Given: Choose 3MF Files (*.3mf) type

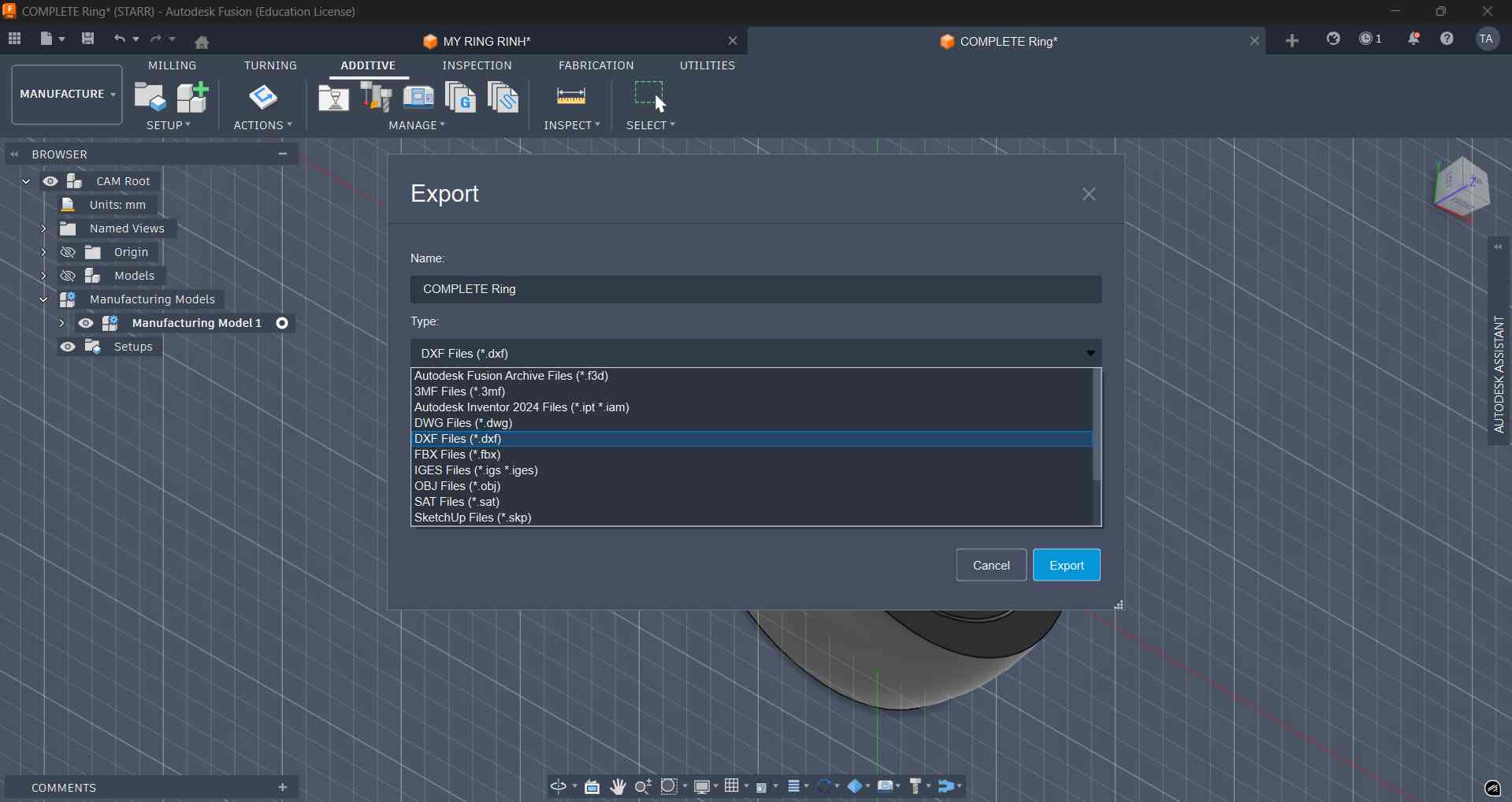Looking at the screenshot, I should [752, 392].
